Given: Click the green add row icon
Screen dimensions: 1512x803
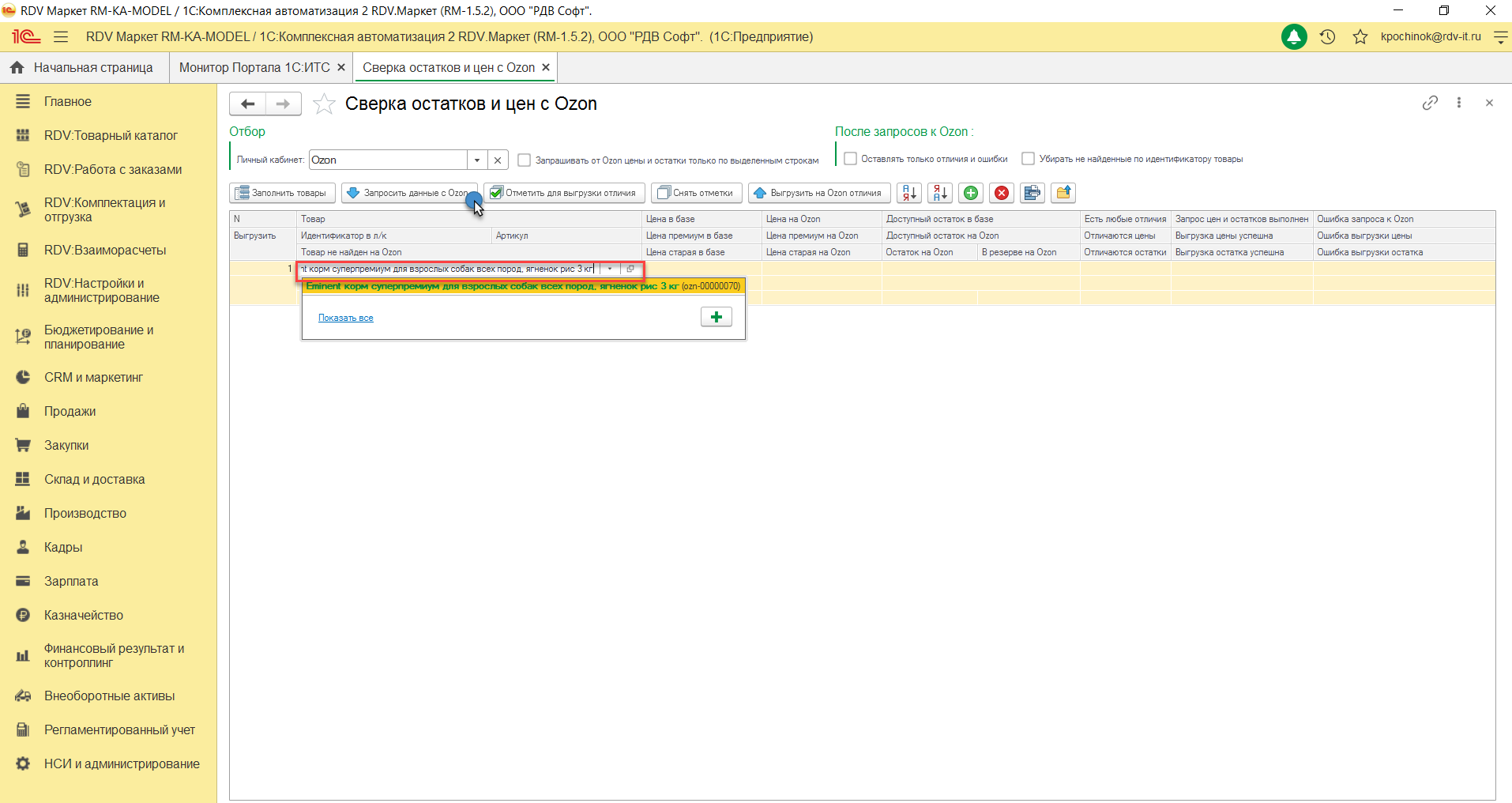Looking at the screenshot, I should [971, 193].
